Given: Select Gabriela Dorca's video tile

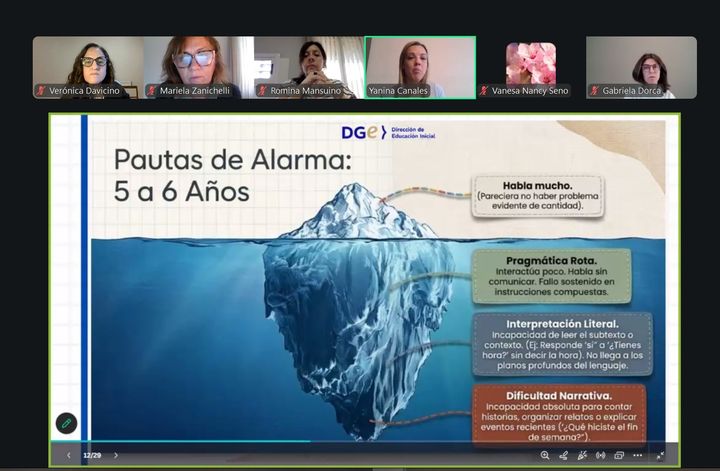Looking at the screenshot, I should click(641, 67).
